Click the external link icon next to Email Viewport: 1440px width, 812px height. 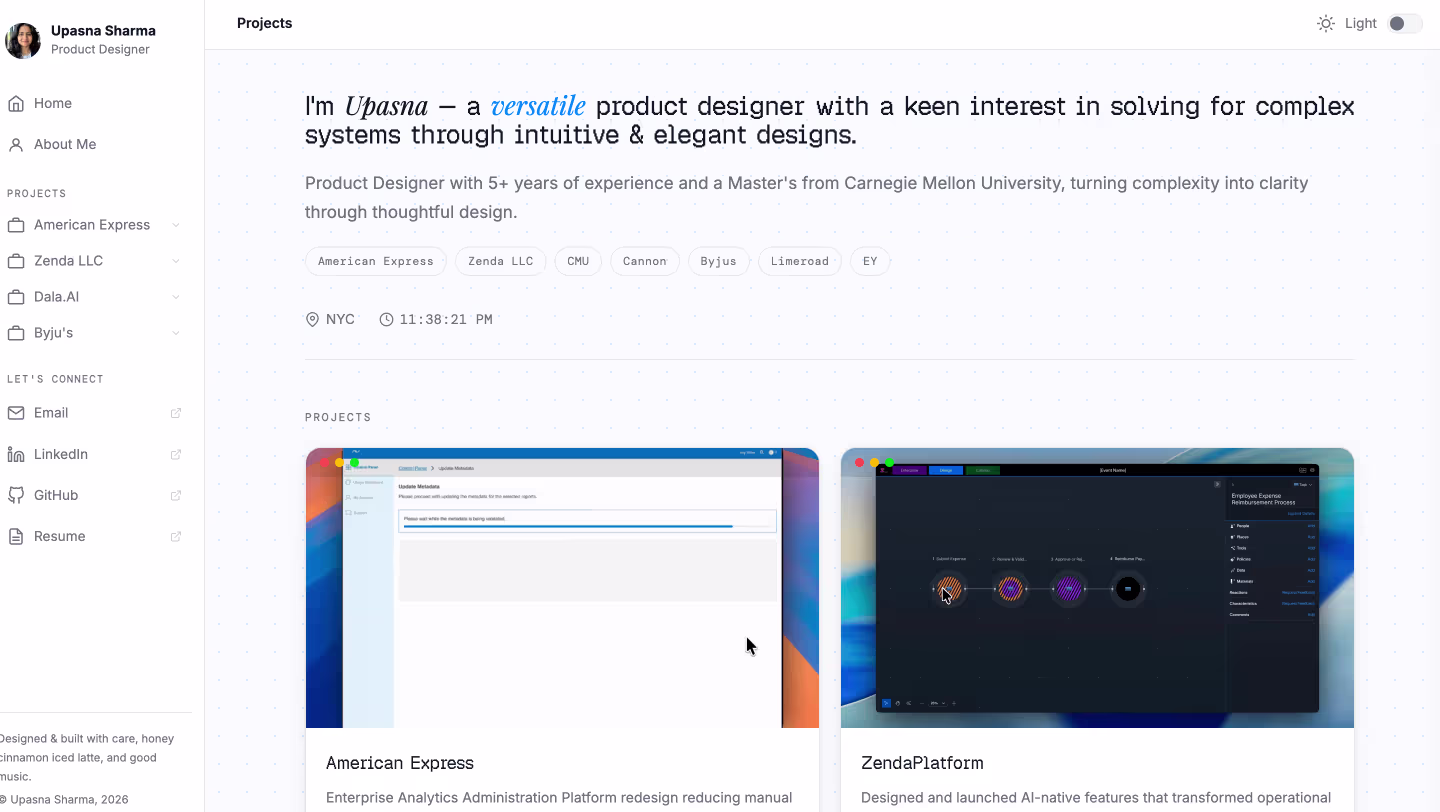(x=176, y=413)
